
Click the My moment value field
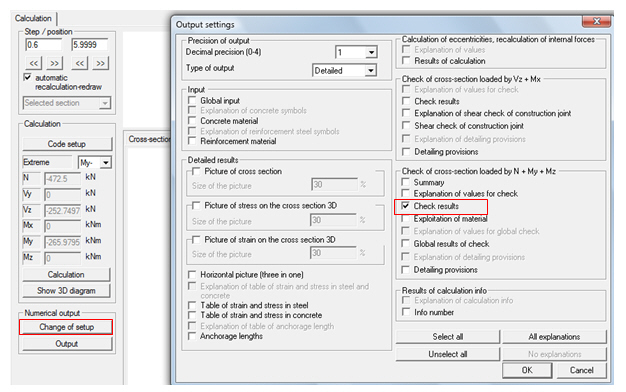coord(62,242)
